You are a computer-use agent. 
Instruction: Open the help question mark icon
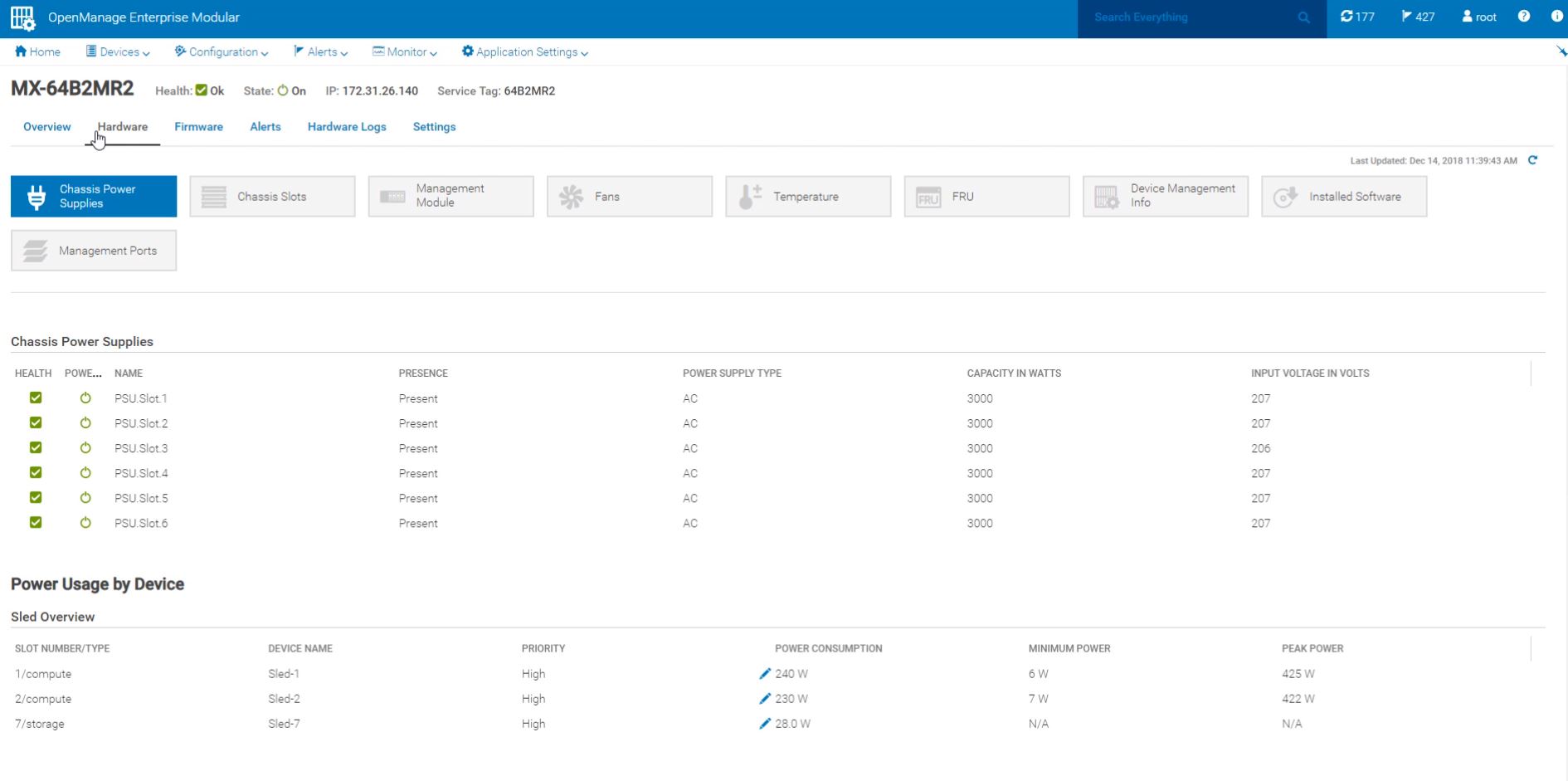coord(1524,17)
